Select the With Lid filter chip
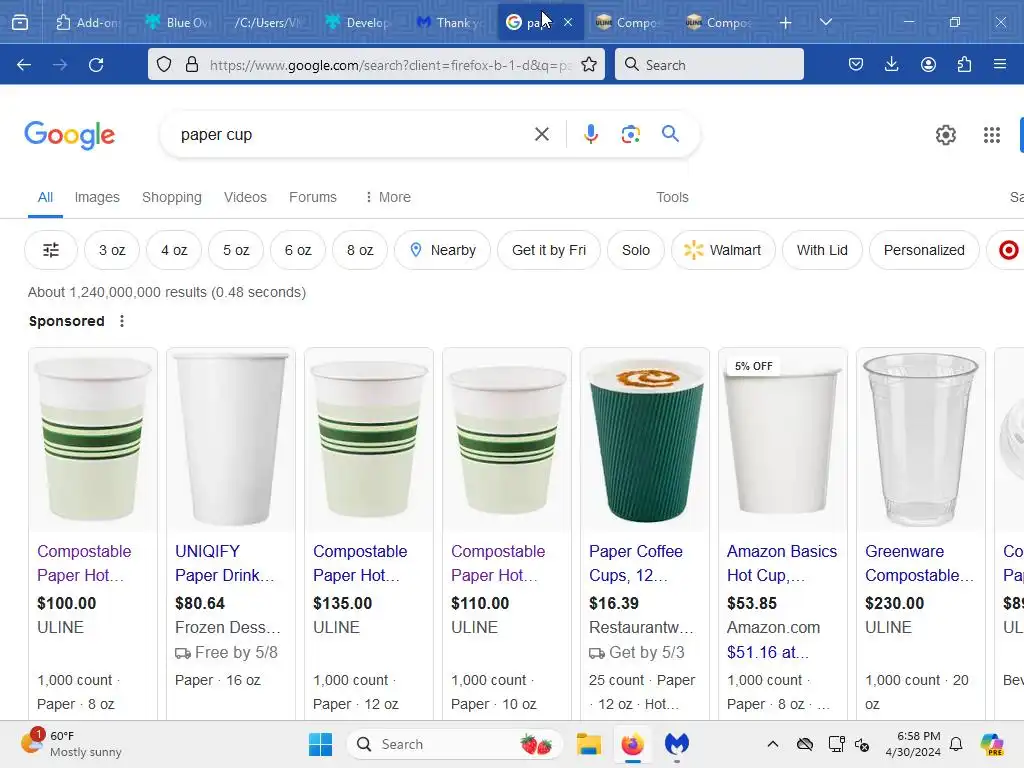1024x768 pixels. 822,250
